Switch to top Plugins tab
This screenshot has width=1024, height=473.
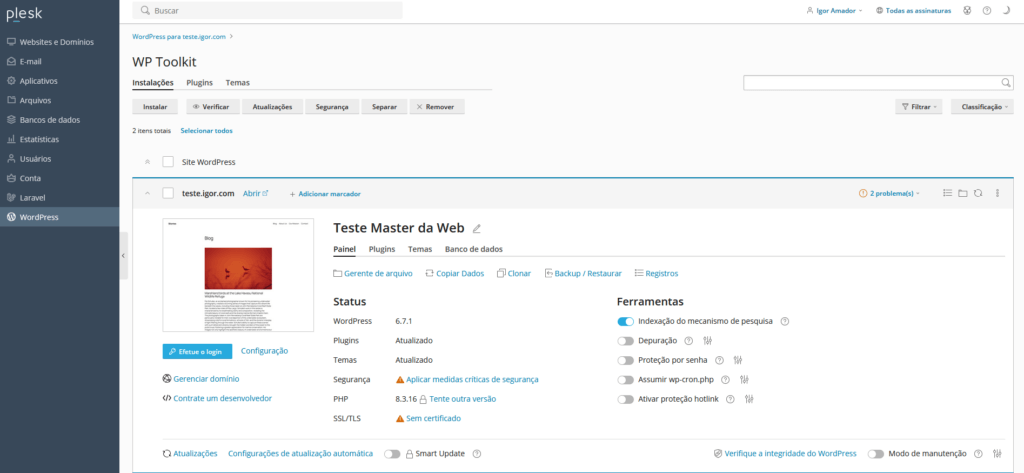coord(199,83)
